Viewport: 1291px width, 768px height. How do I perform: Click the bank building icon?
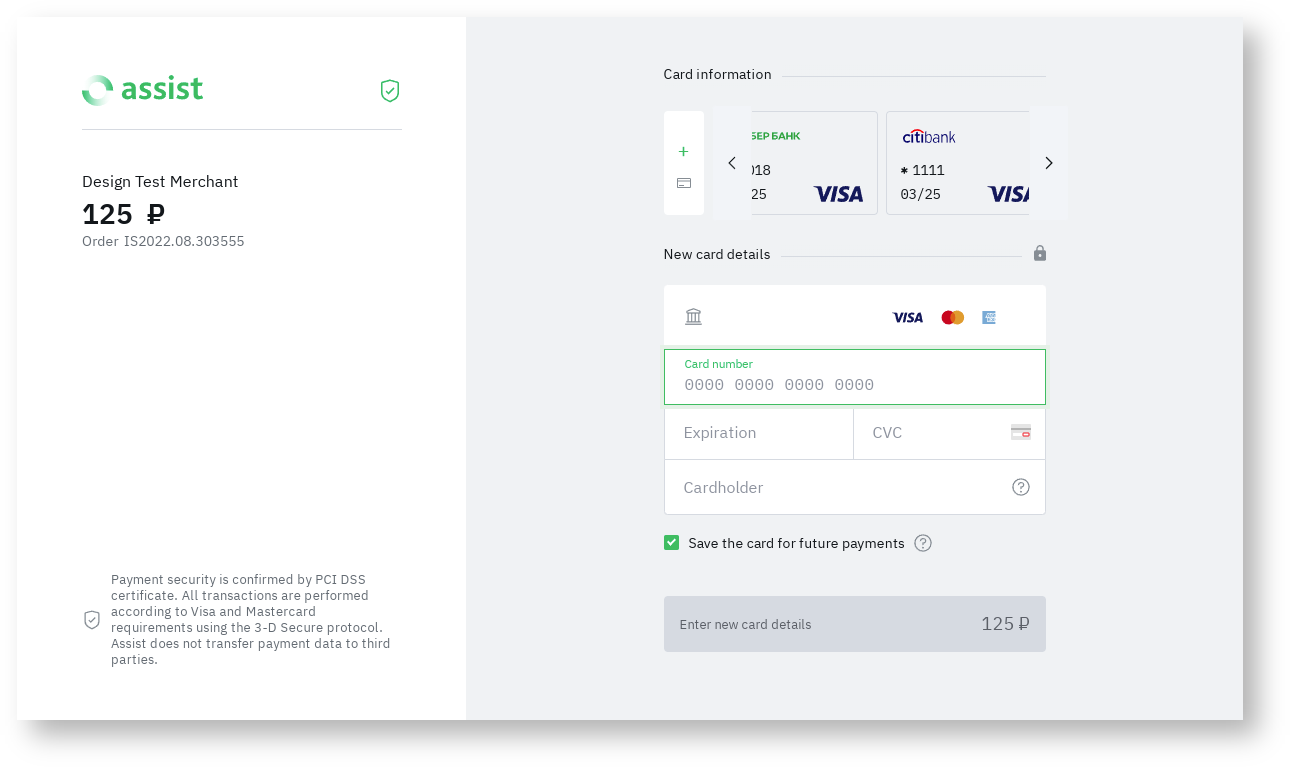pos(693,317)
